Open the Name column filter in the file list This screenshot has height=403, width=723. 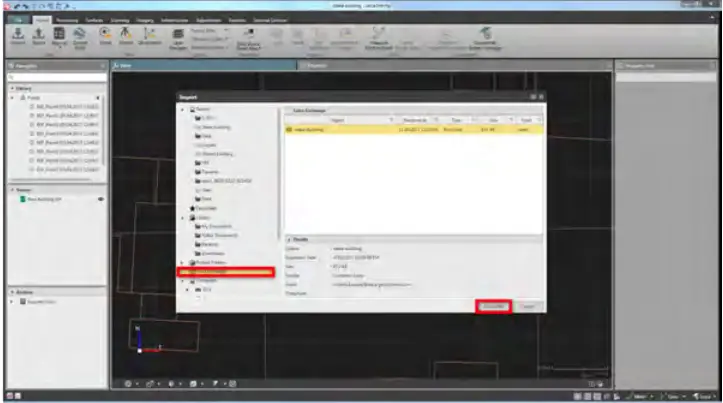391,120
